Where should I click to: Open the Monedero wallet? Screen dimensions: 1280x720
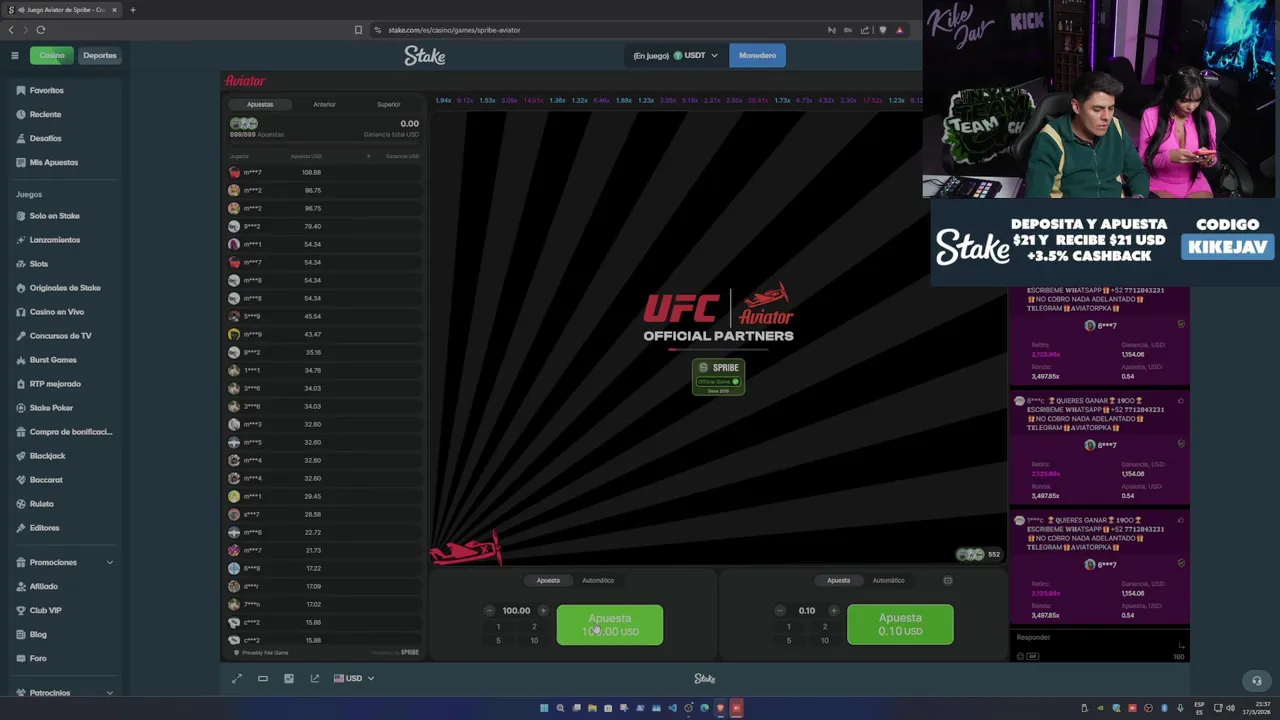[757, 55]
